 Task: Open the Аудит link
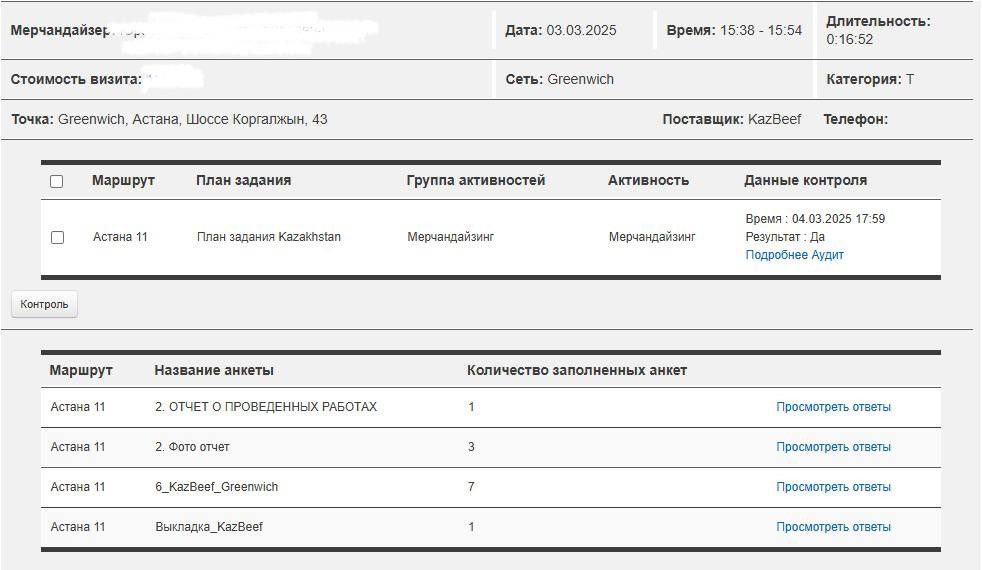pyautogui.click(x=827, y=255)
